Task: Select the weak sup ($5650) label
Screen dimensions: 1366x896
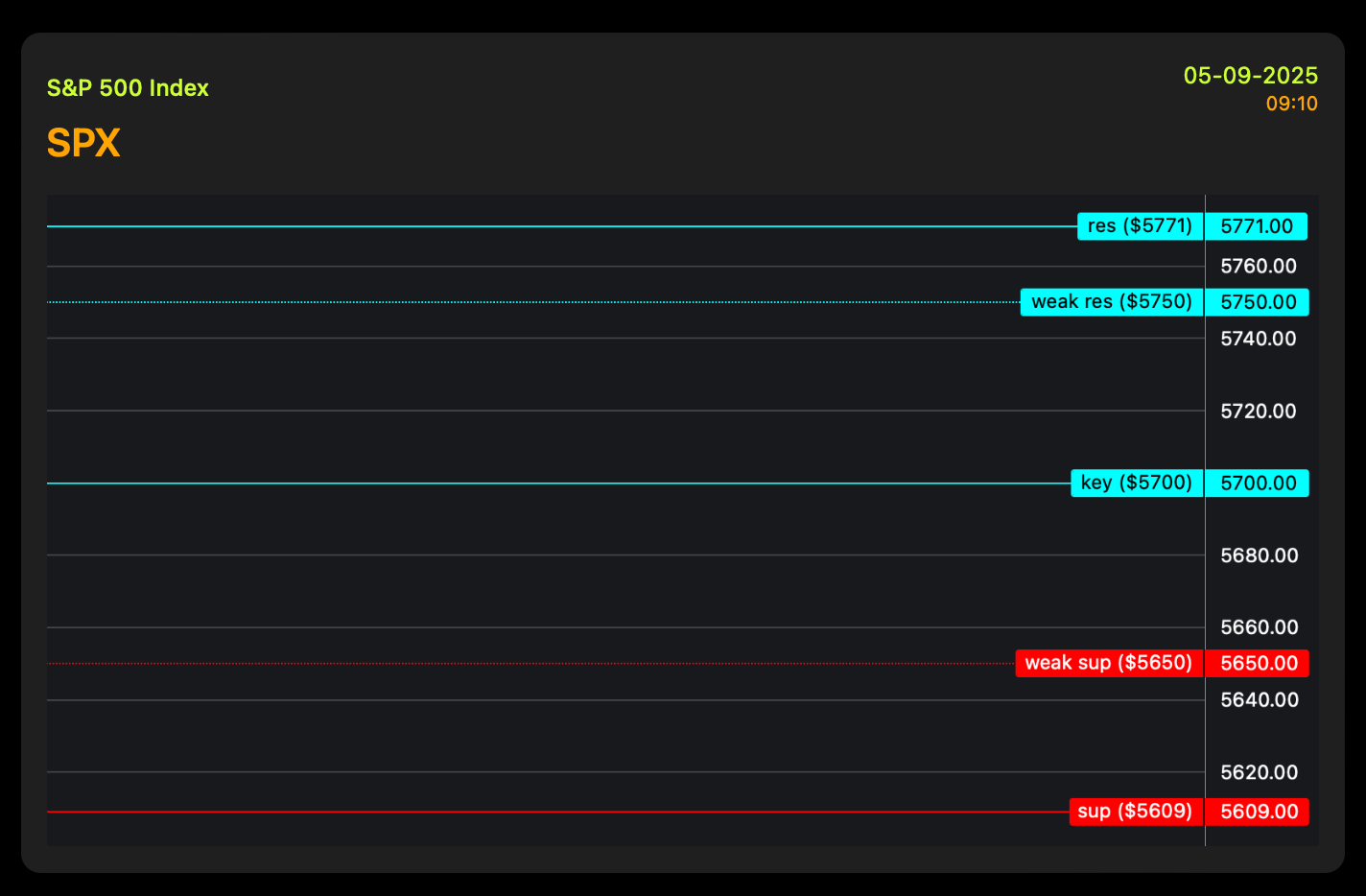Action: (x=1110, y=663)
